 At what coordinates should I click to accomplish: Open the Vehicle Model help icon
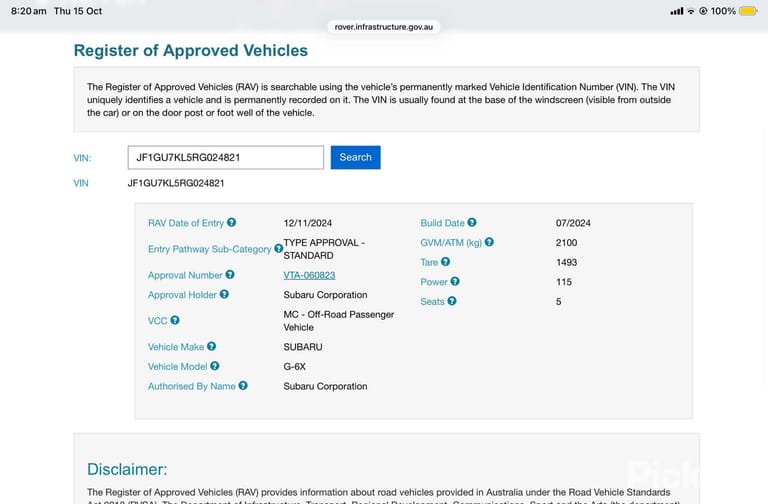215,366
